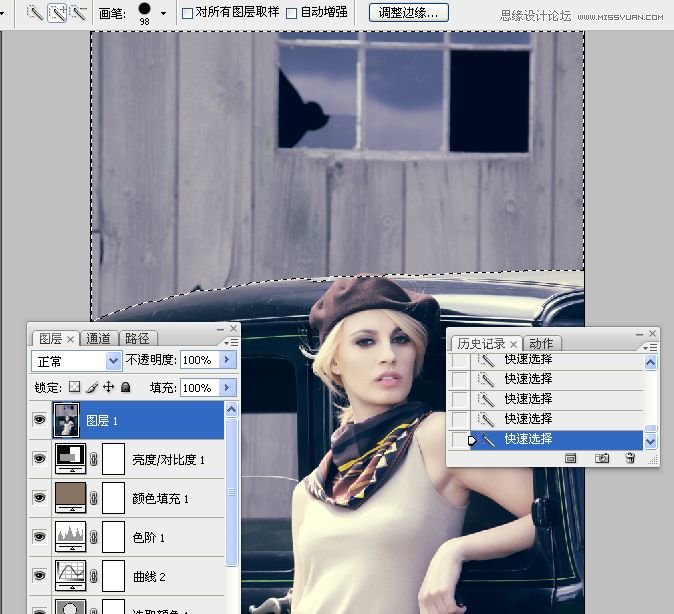Click the lock image pixels brush icon
Image resolution: width=674 pixels, height=614 pixels.
pos(91,387)
